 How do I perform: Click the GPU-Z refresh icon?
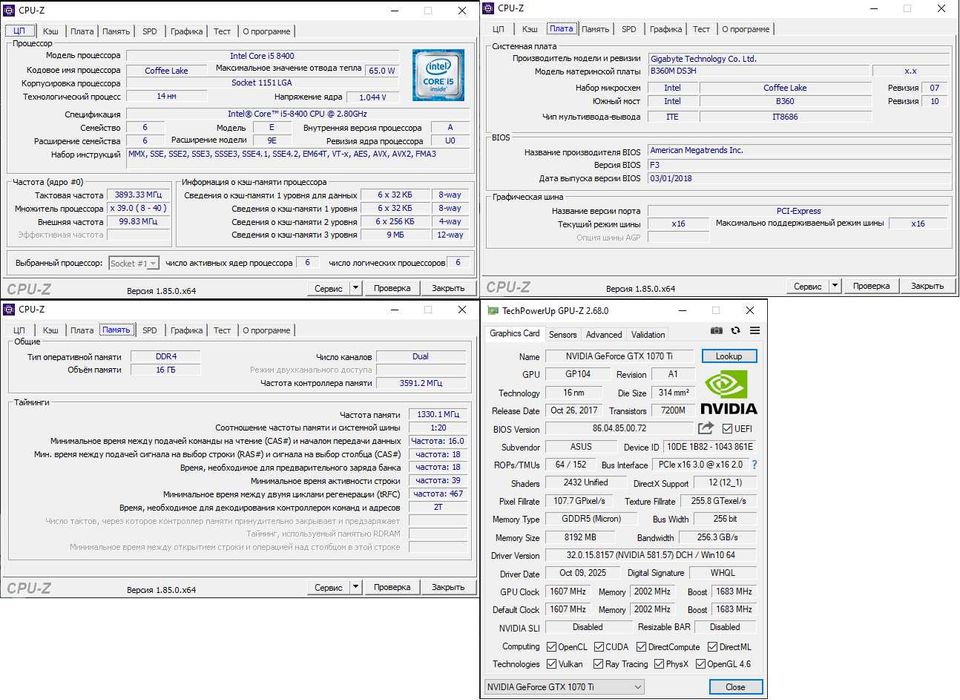(735, 330)
